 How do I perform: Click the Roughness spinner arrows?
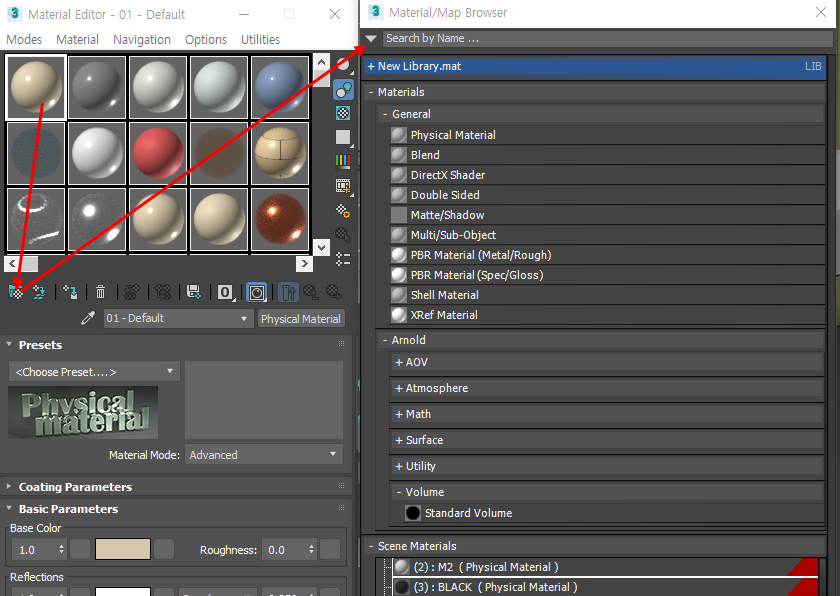point(311,549)
